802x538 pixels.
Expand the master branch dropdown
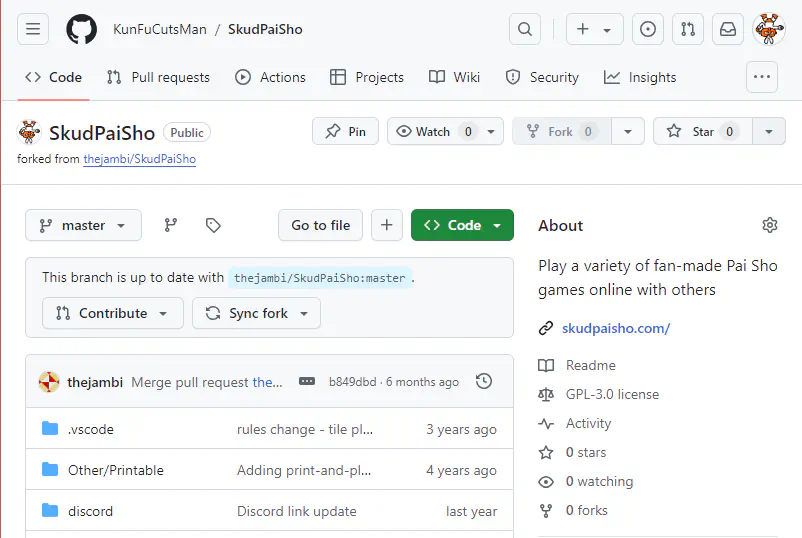(83, 225)
